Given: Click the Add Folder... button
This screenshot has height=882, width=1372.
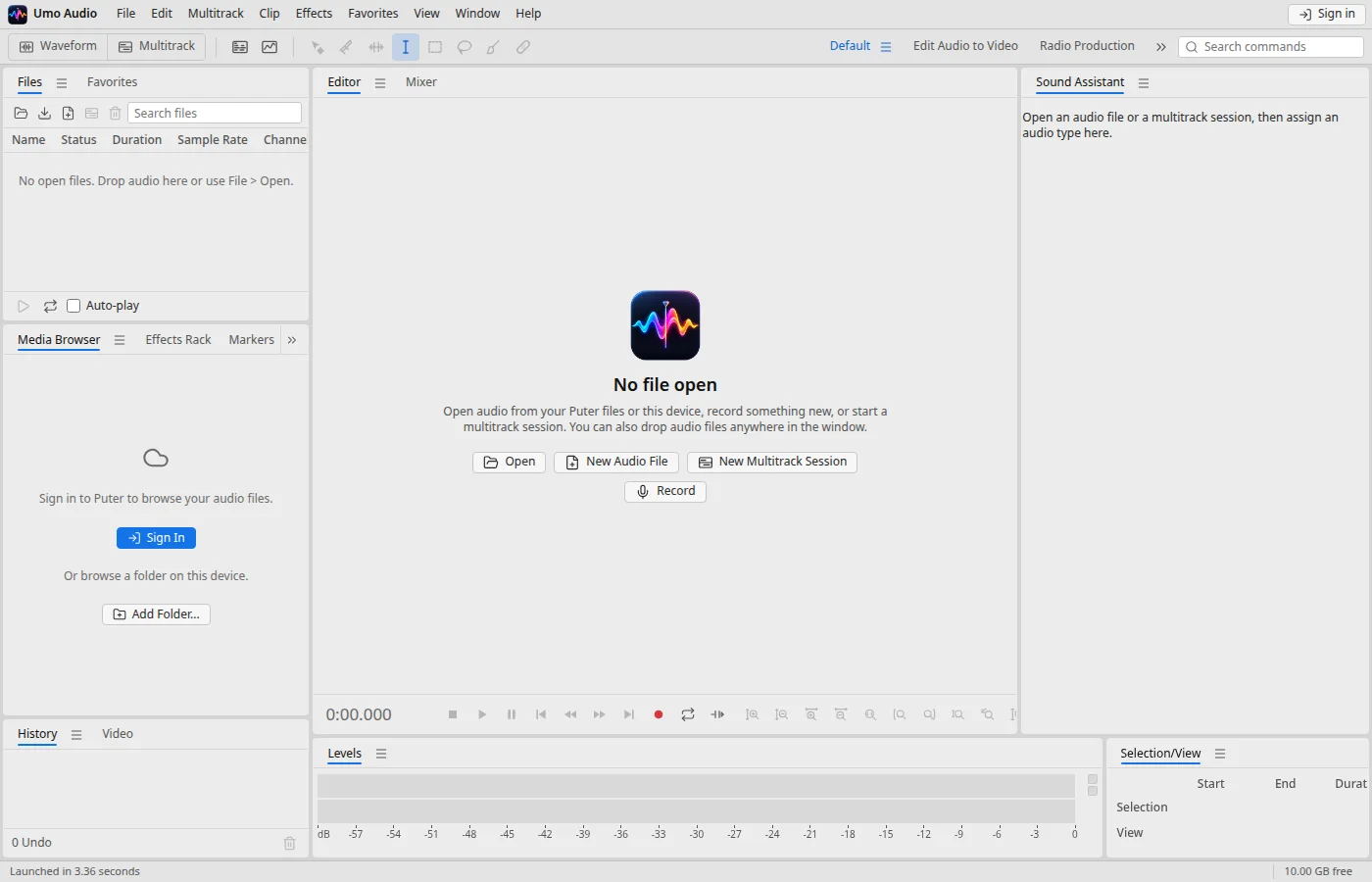Looking at the screenshot, I should [x=157, y=614].
